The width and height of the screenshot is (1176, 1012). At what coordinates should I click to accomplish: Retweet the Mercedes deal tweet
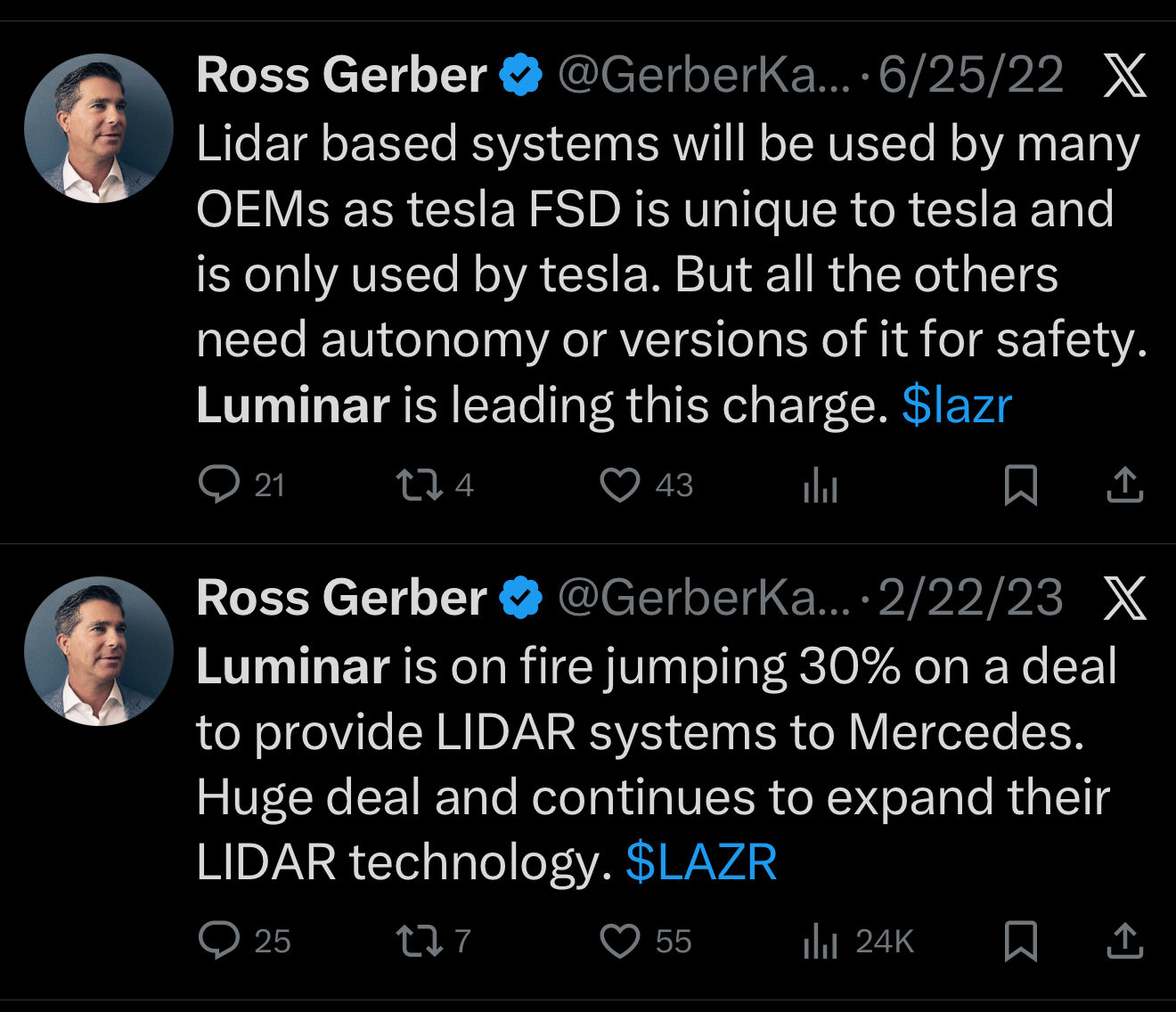[x=419, y=942]
